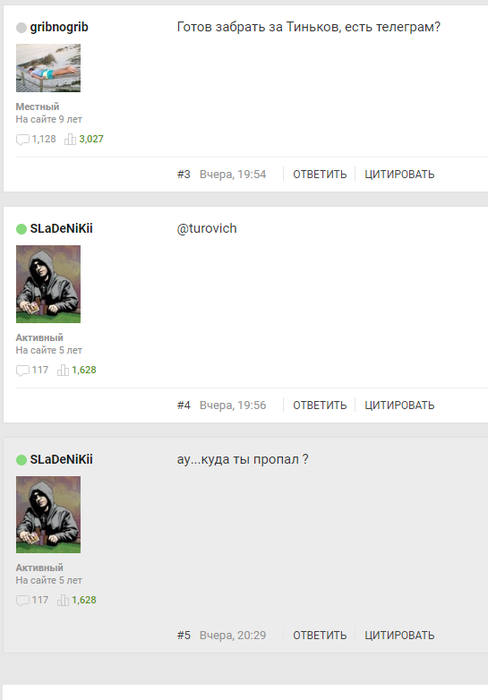The image size is (488, 700).
Task: Open SLaDeNiKii username link in post #4
Action: pyautogui.click(x=61, y=229)
